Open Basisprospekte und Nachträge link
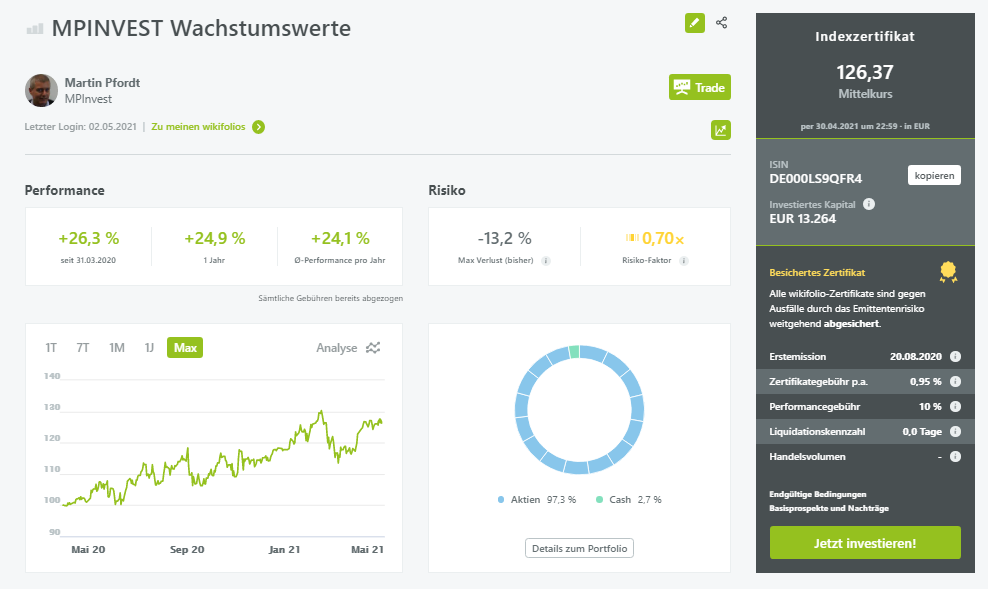988x589 pixels. tap(829, 508)
